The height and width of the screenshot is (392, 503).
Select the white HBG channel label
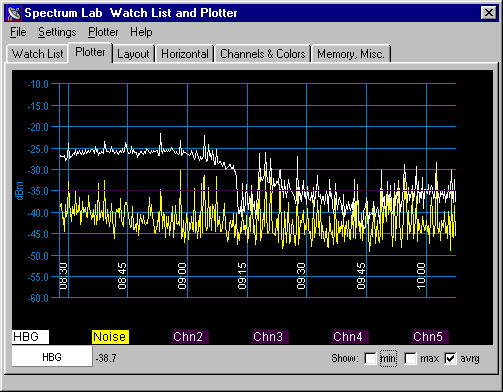[30, 337]
